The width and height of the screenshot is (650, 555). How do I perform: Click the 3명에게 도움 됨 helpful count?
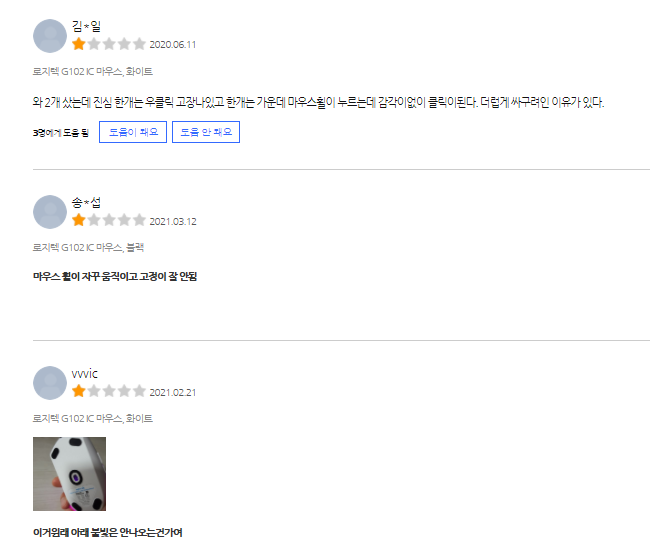tap(61, 133)
